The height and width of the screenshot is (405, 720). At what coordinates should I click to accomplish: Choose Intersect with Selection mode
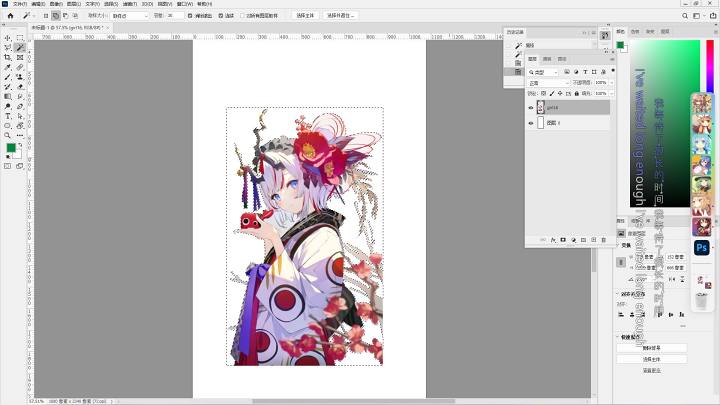click(75, 16)
